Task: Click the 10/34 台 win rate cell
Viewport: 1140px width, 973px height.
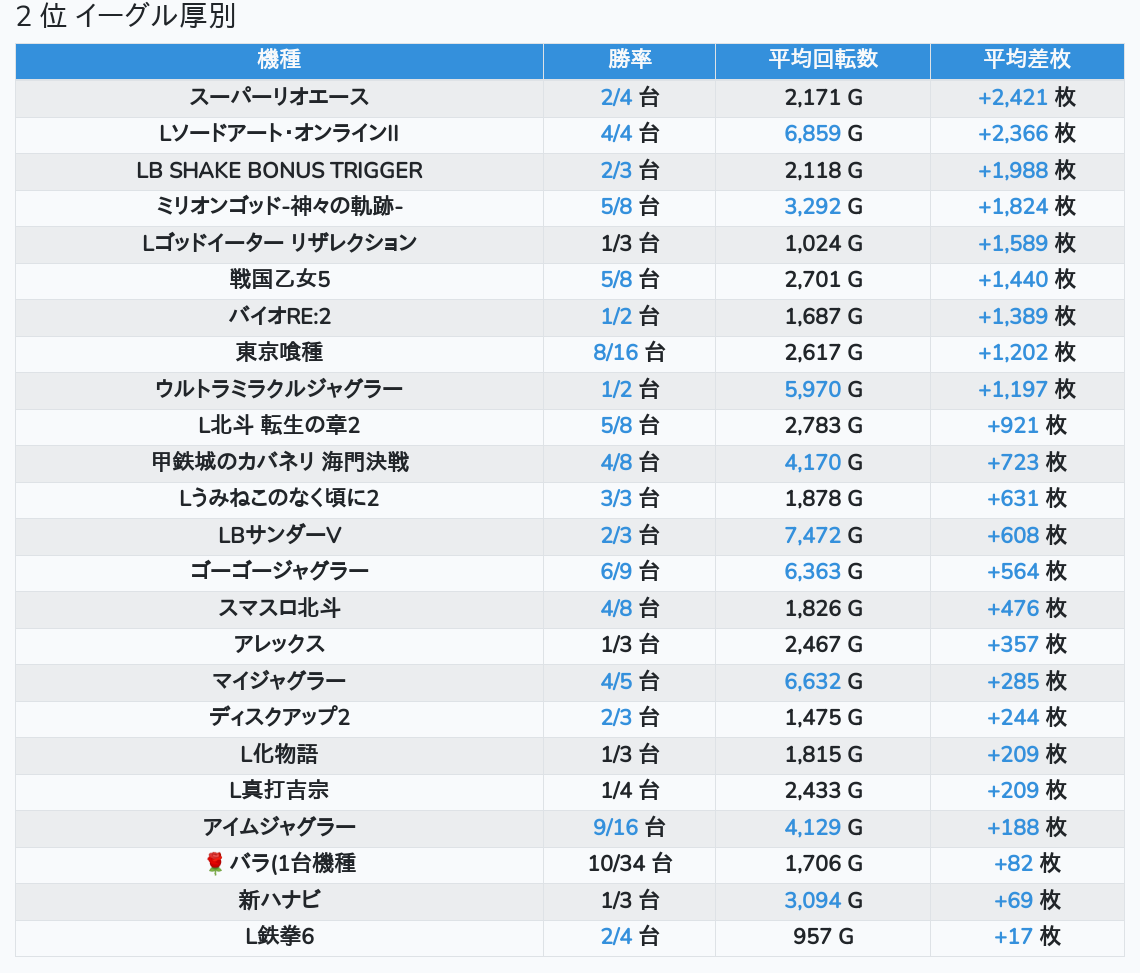Action: tap(630, 864)
